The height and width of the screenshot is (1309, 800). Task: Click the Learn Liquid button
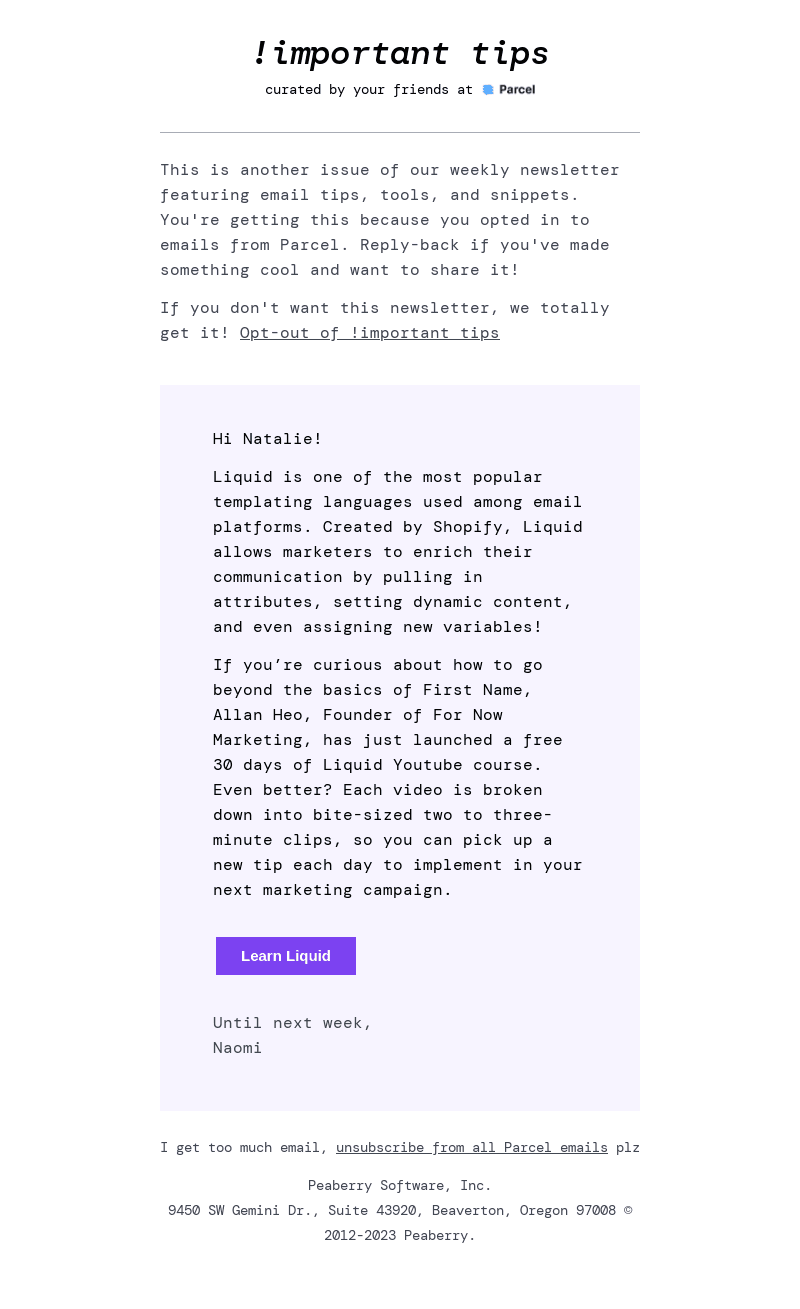(286, 956)
